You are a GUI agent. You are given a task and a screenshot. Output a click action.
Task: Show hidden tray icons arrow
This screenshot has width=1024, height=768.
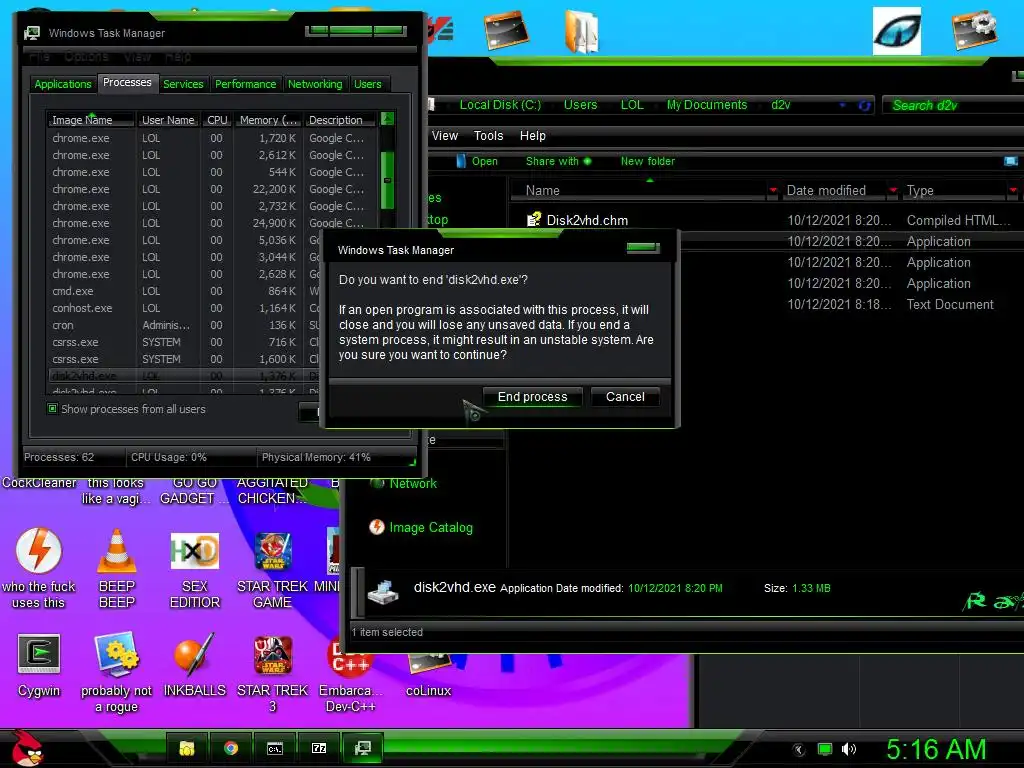pos(799,749)
